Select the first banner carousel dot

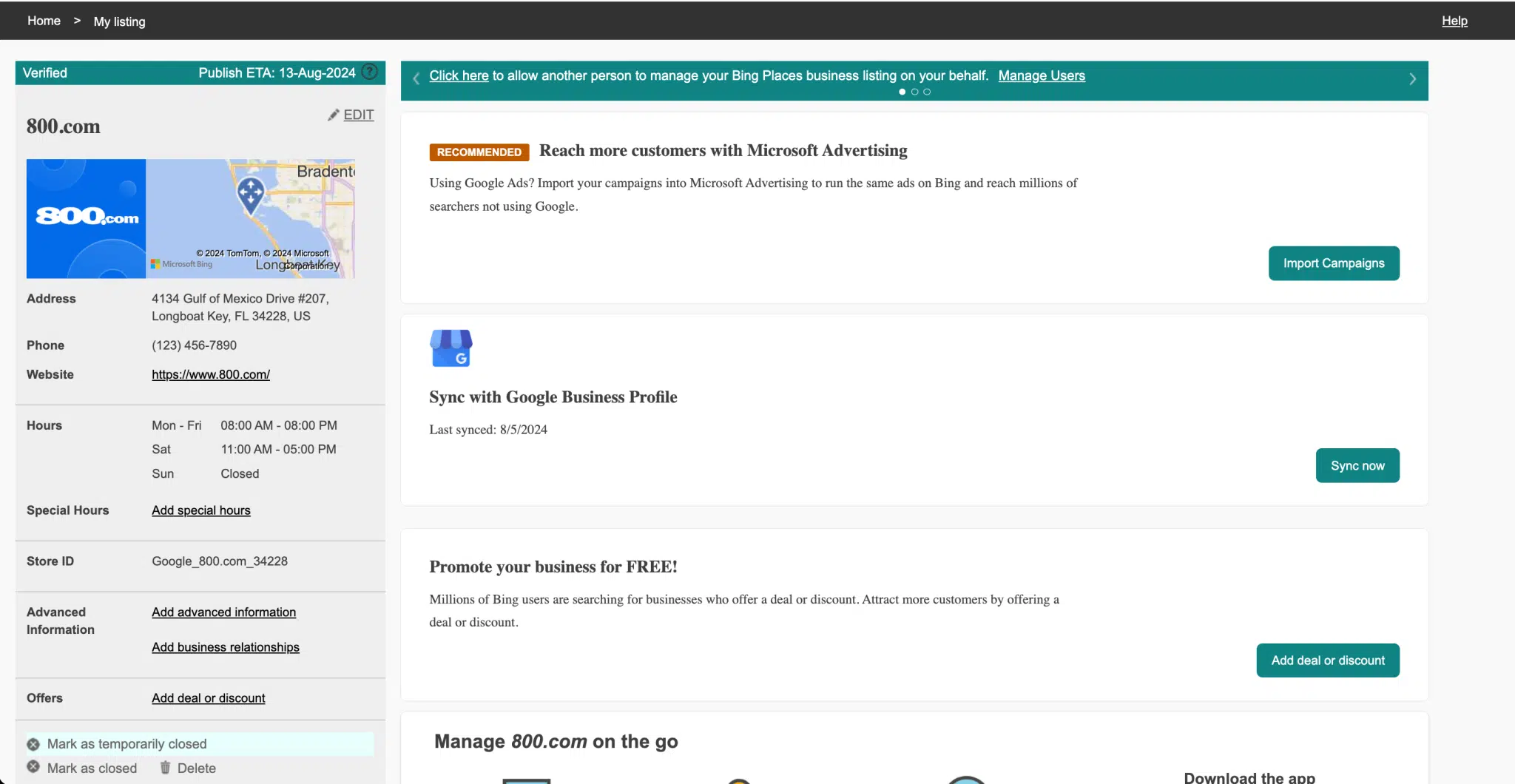[902, 92]
